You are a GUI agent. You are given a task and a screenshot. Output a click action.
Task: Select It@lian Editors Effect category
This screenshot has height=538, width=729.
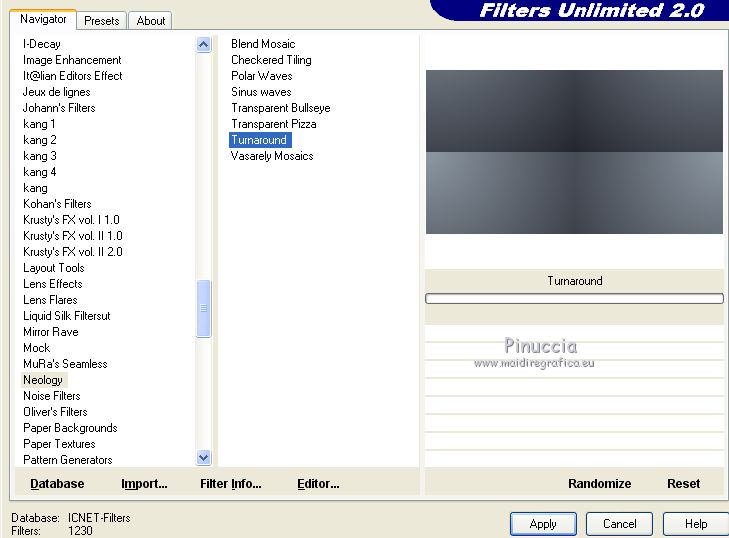click(73, 76)
